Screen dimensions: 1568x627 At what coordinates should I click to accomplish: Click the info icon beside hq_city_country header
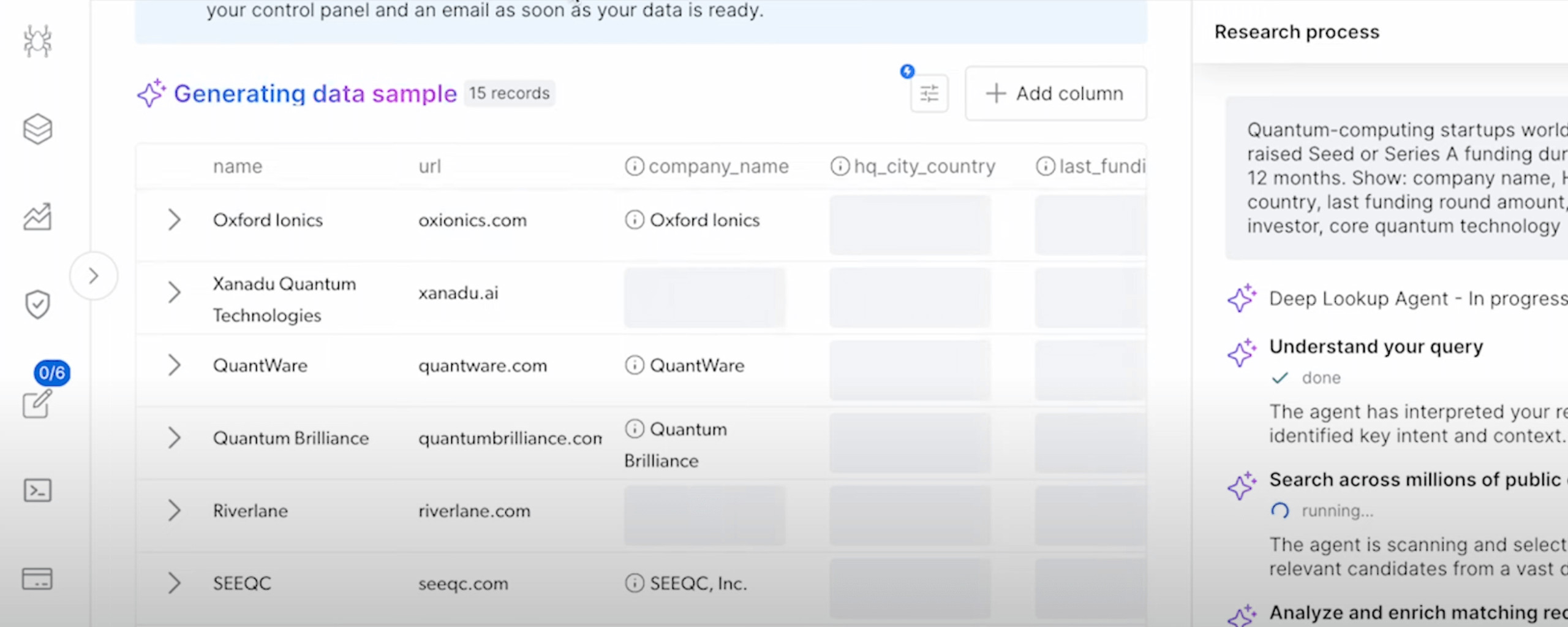pyautogui.click(x=840, y=166)
